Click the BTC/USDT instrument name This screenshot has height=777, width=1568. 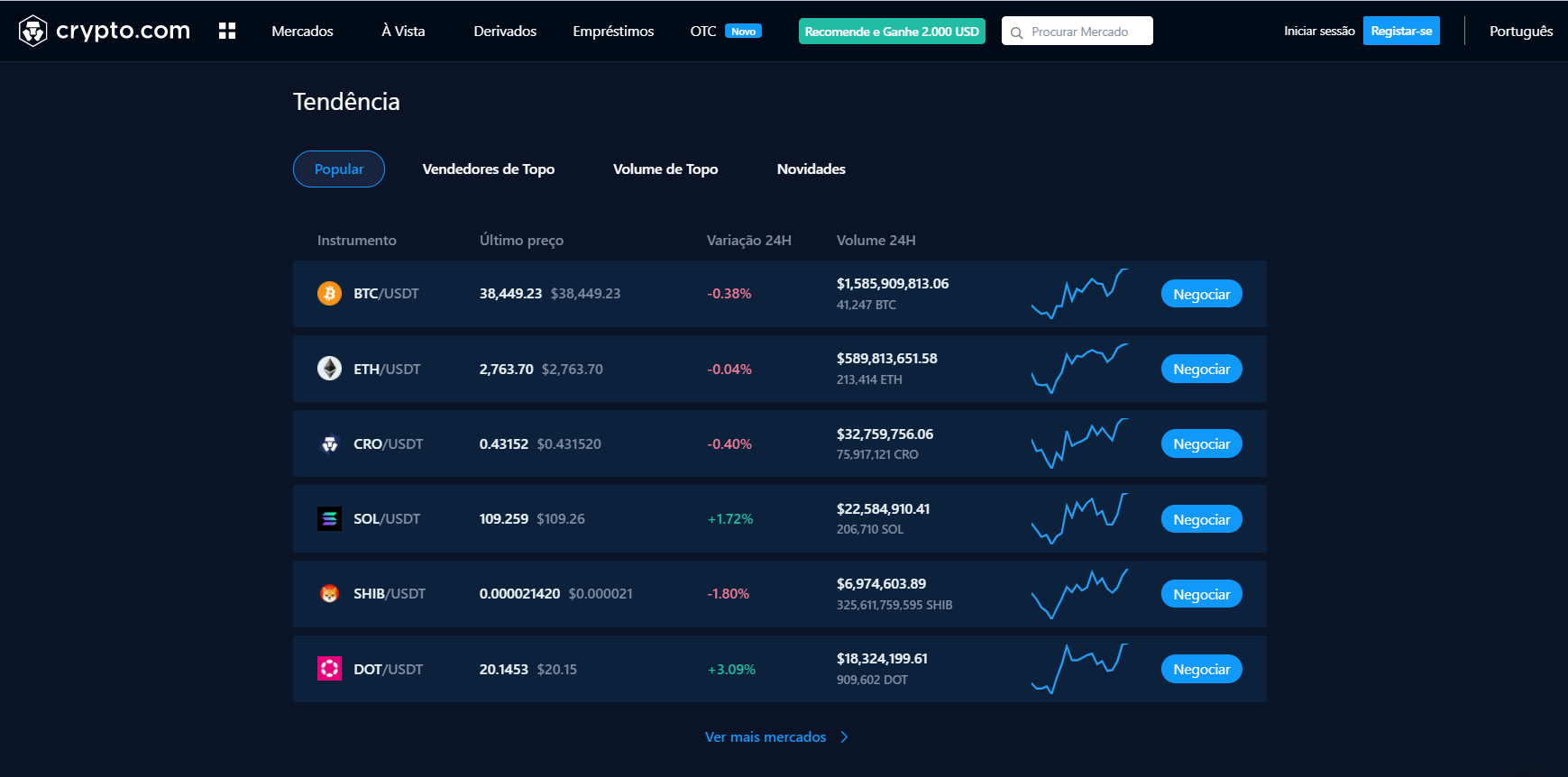click(386, 294)
